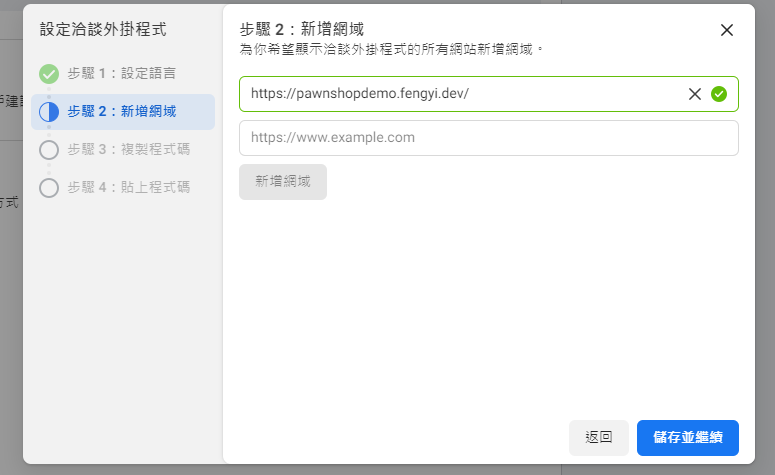Open the 步驟 3：複製程式碼 step label

coord(128,150)
